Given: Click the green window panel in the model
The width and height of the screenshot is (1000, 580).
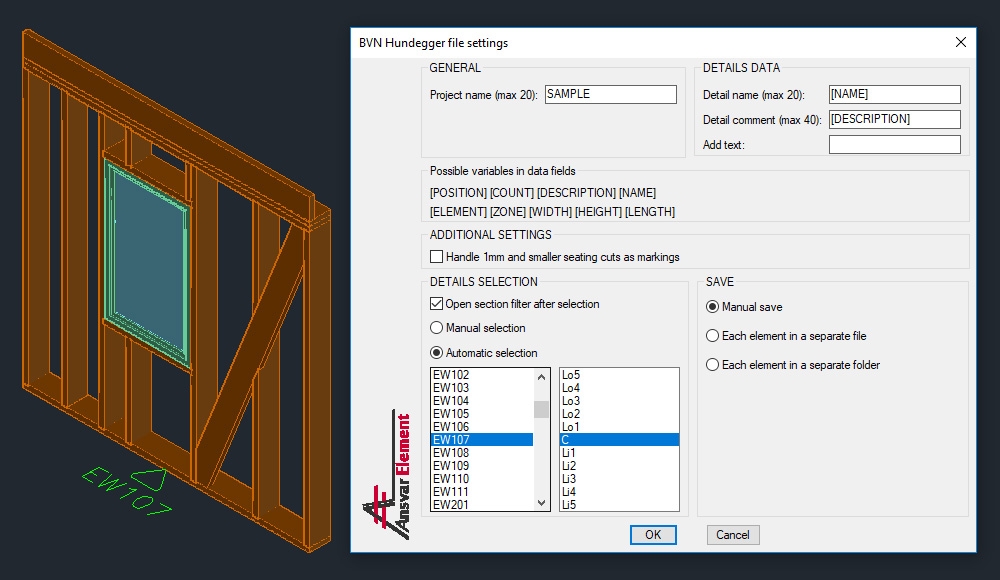Looking at the screenshot, I should click(x=147, y=266).
